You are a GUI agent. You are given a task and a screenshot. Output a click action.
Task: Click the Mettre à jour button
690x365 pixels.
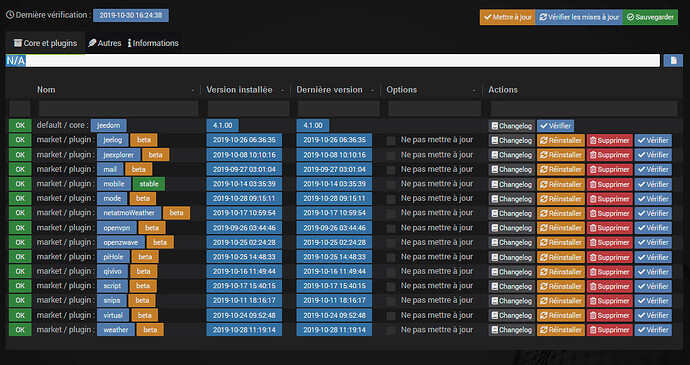click(x=507, y=17)
